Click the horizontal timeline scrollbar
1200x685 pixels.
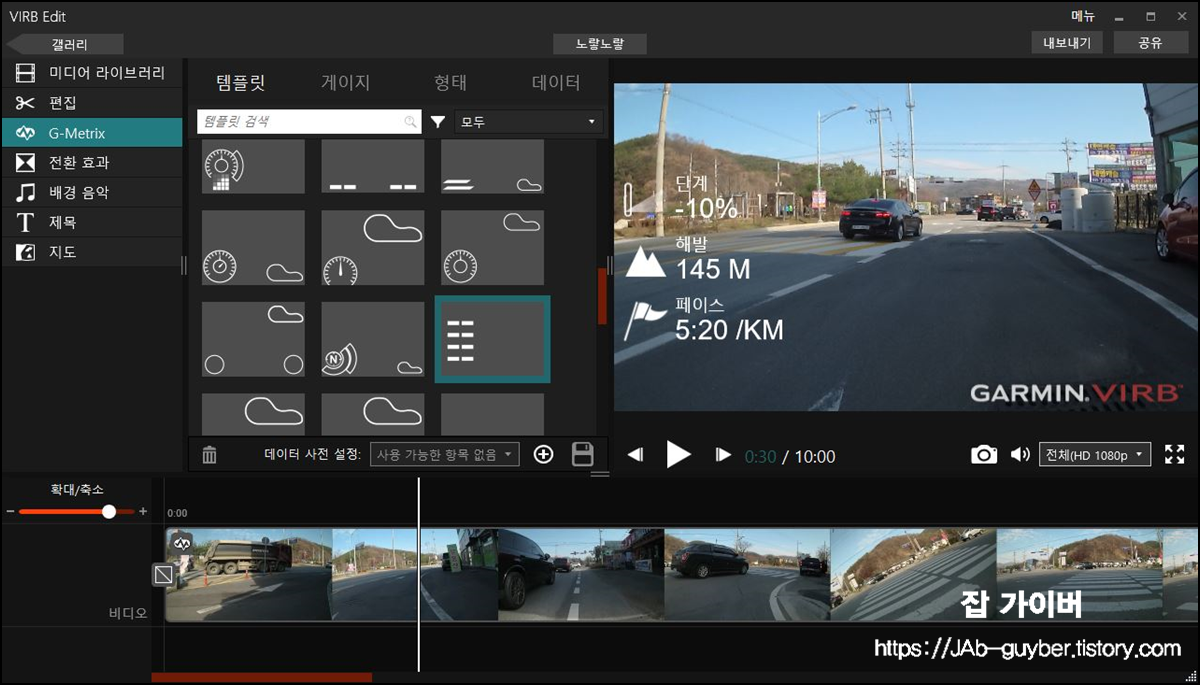click(261, 677)
